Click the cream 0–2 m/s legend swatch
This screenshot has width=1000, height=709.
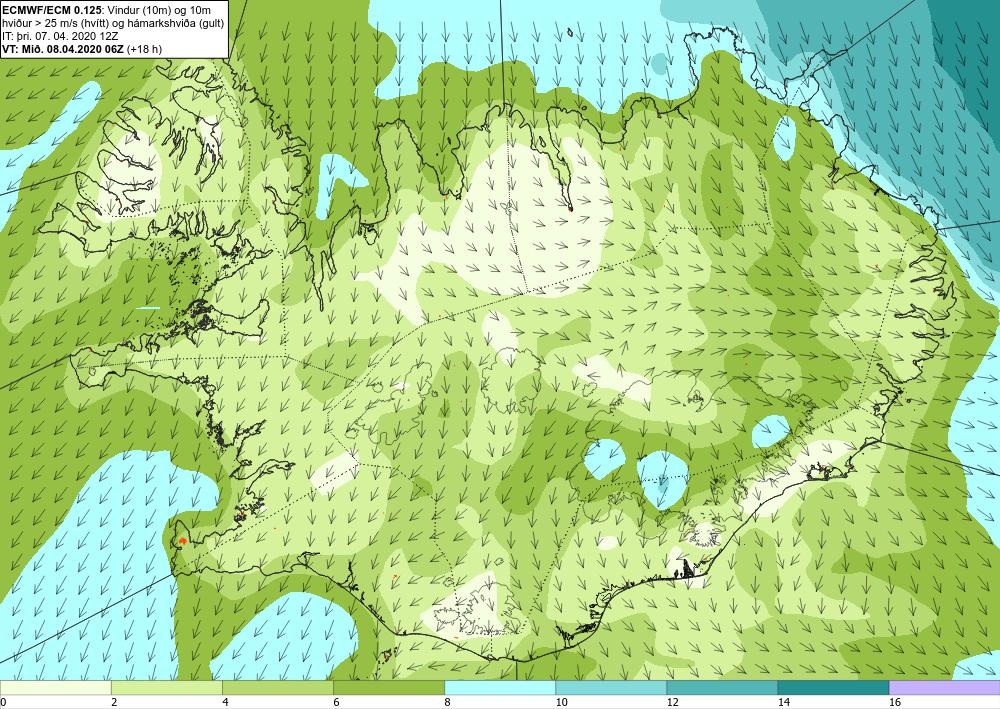click(55, 687)
